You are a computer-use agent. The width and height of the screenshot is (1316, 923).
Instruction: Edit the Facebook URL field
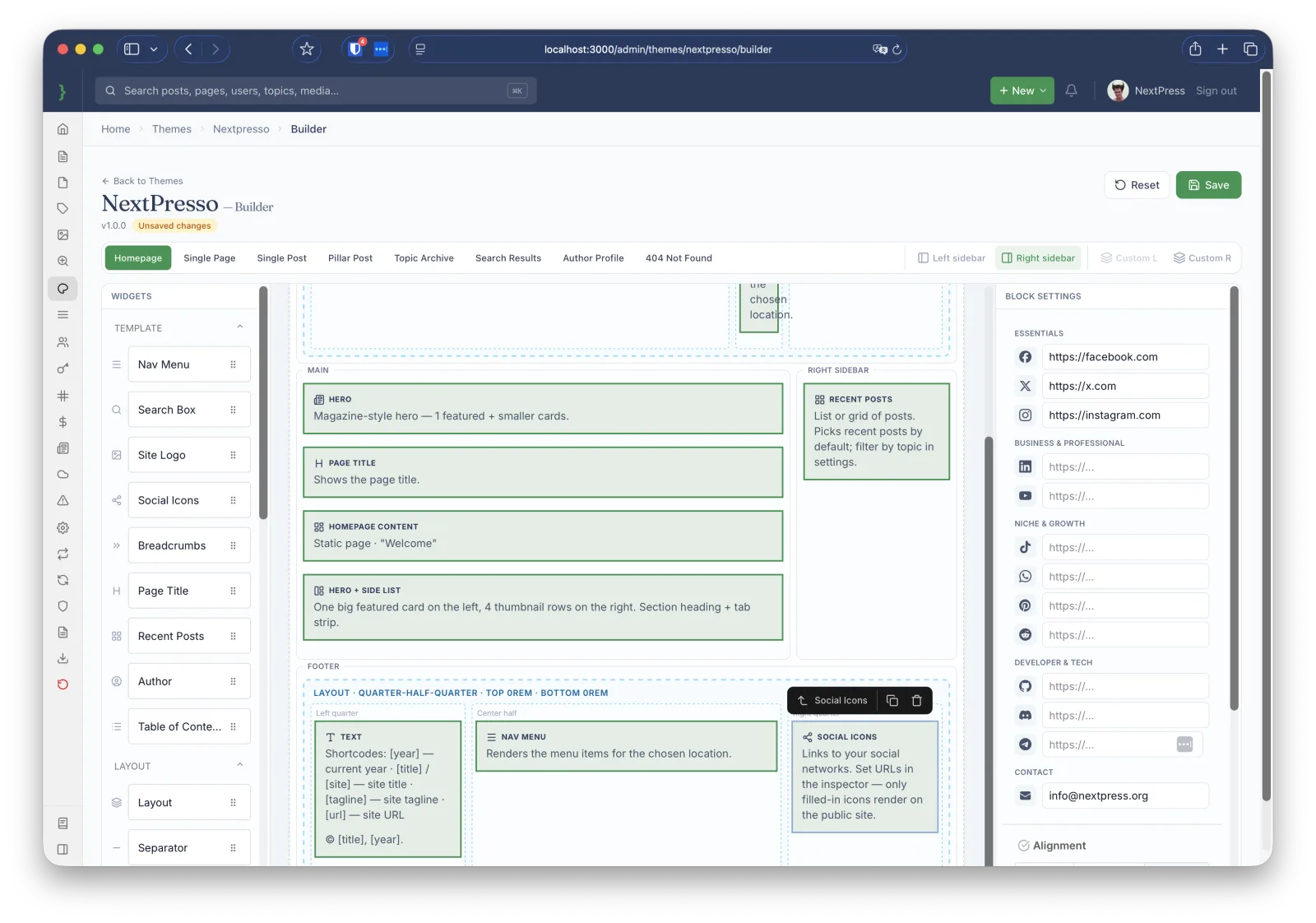(x=1125, y=357)
